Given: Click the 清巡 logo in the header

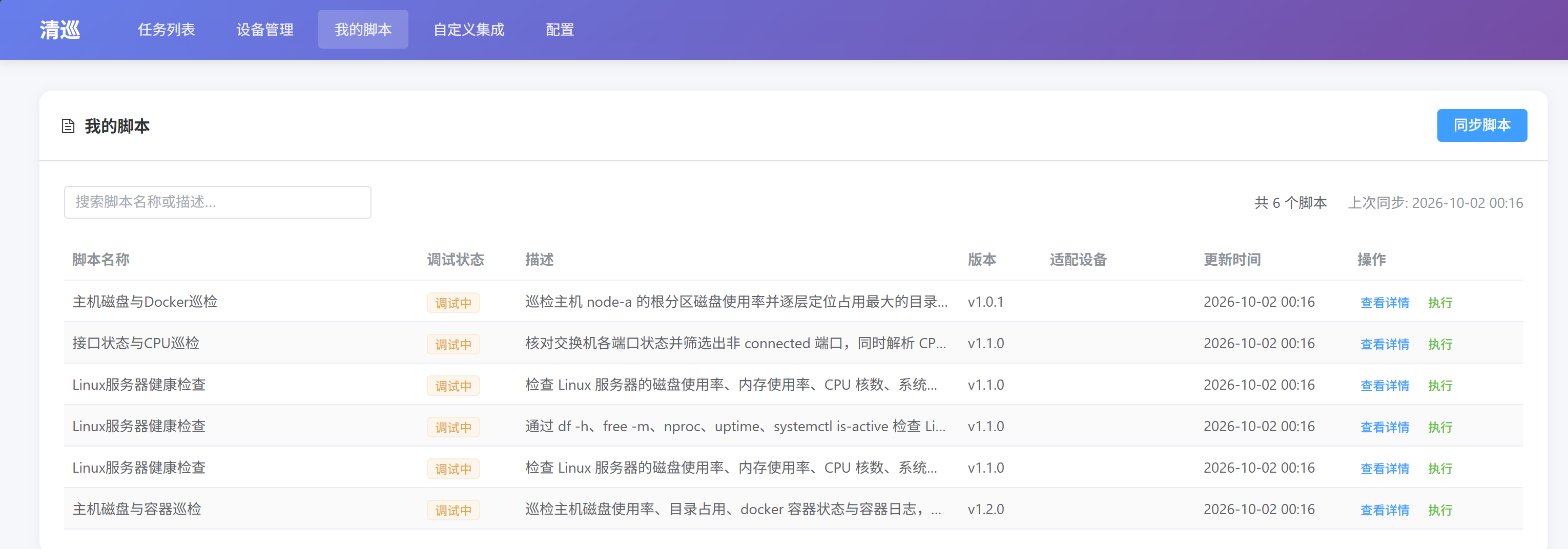Looking at the screenshot, I should coord(59,30).
